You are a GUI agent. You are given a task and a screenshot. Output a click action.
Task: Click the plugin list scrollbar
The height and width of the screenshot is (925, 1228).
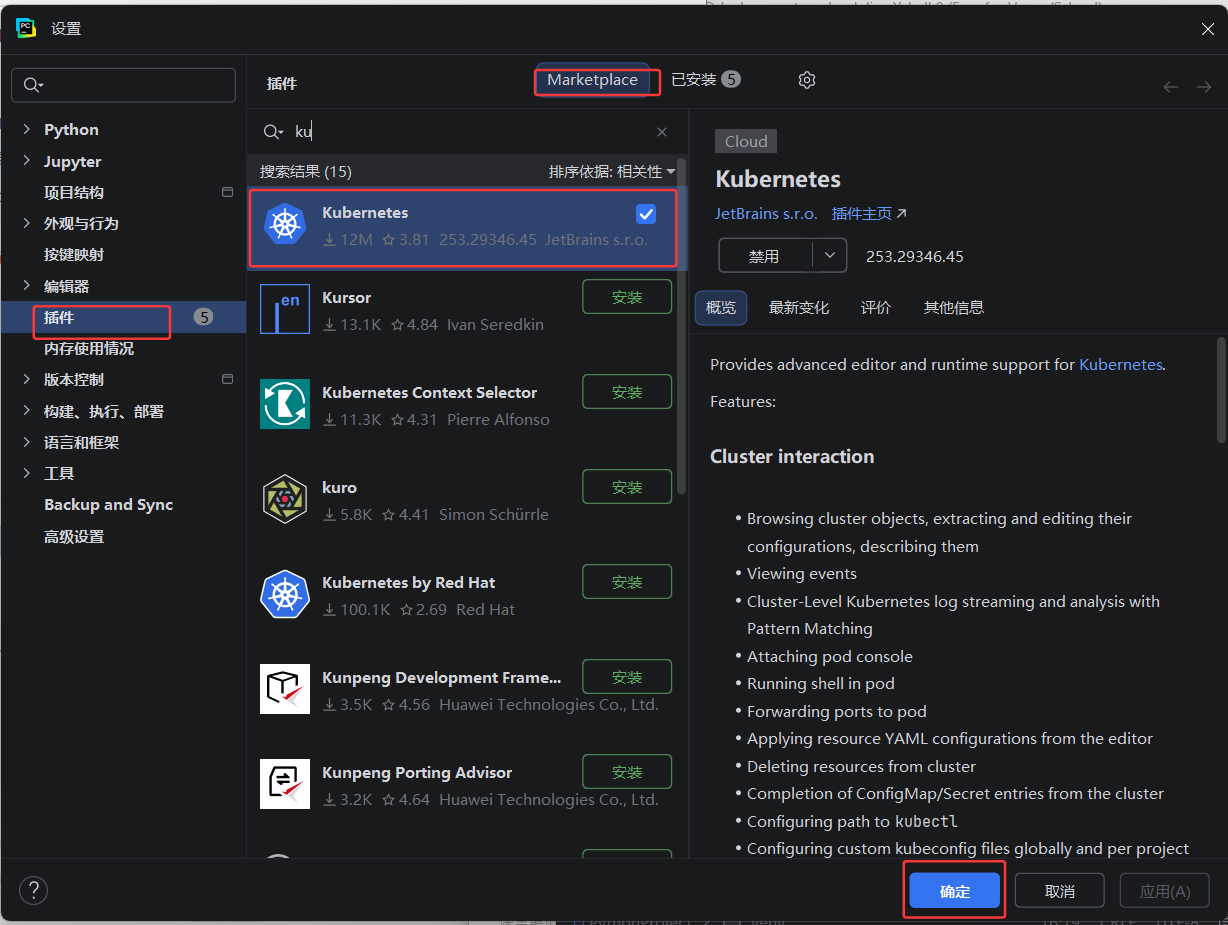(682, 325)
